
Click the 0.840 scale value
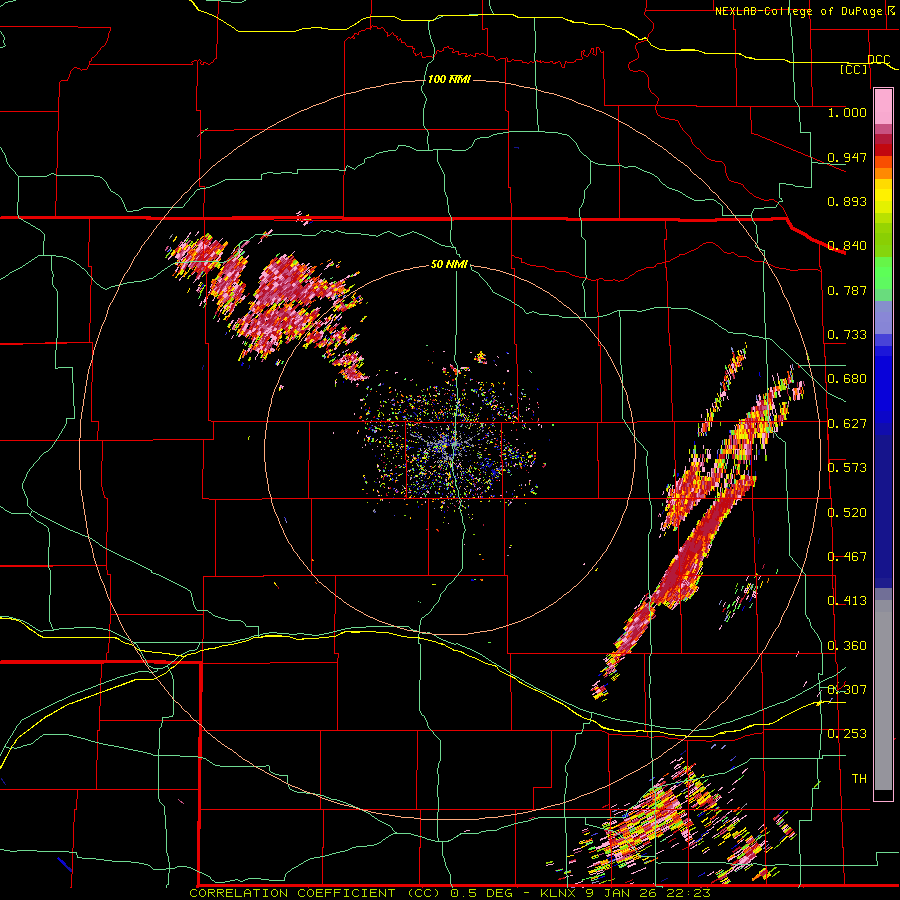(x=847, y=246)
